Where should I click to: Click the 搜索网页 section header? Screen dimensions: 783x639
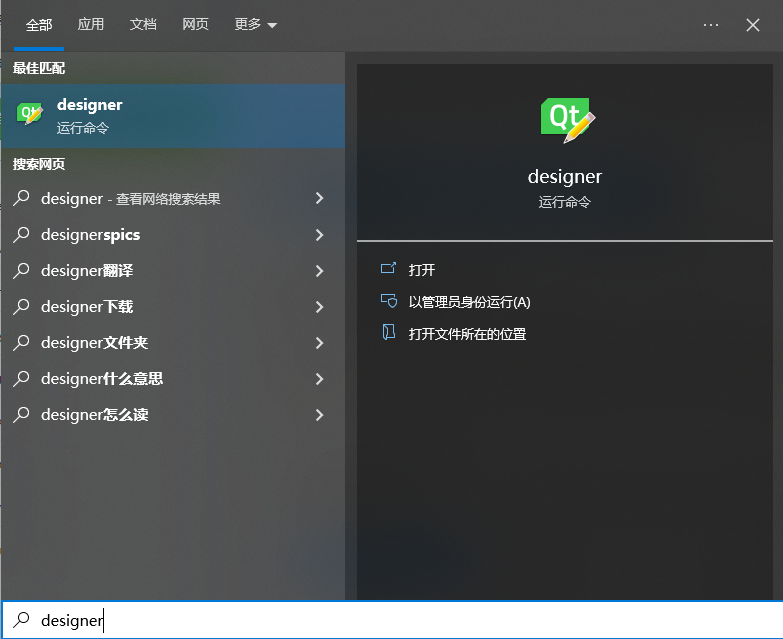coord(39,164)
